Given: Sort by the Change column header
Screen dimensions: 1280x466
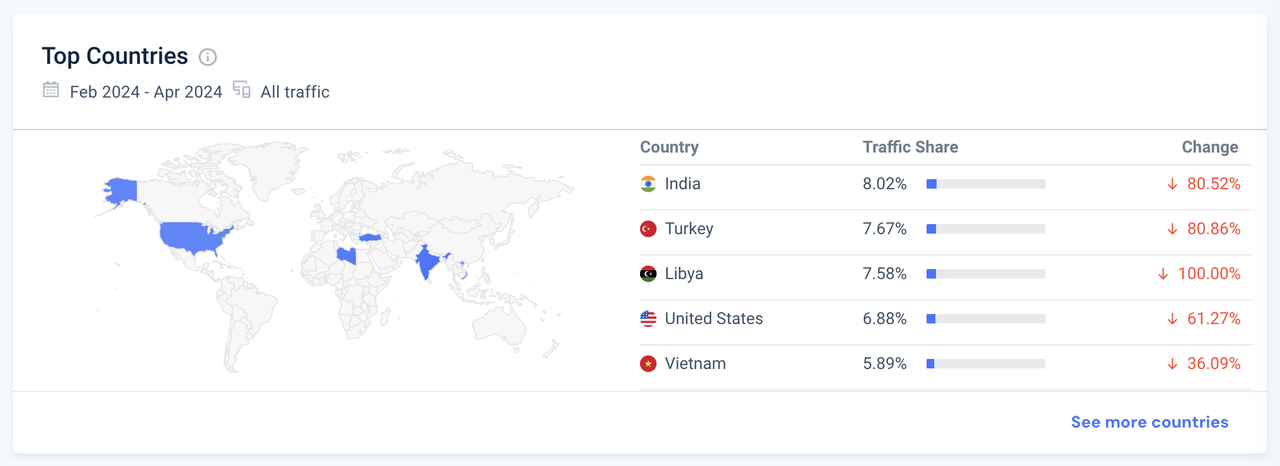Looking at the screenshot, I should (1209, 147).
